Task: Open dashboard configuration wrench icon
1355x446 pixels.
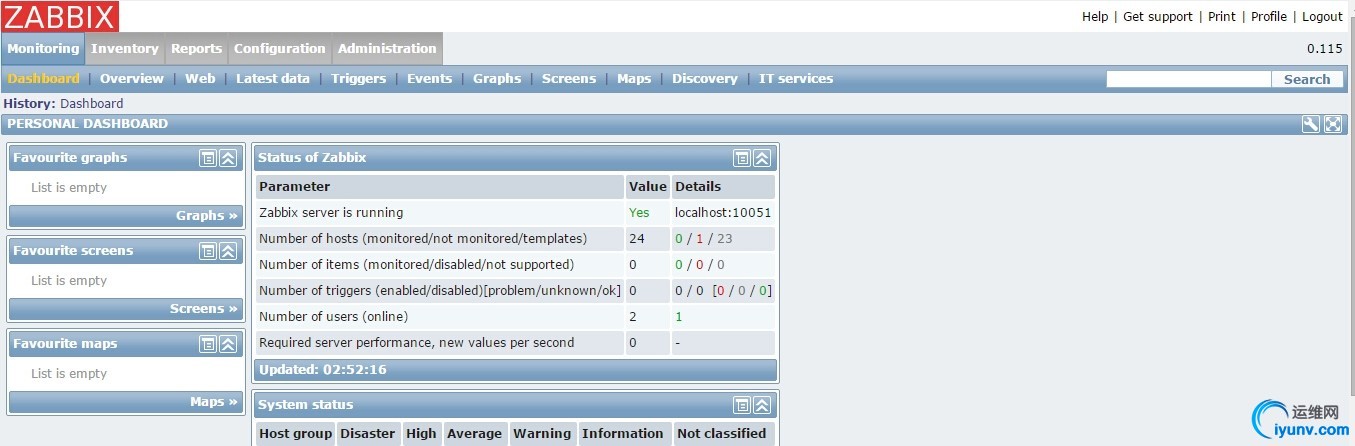Action: (1311, 124)
